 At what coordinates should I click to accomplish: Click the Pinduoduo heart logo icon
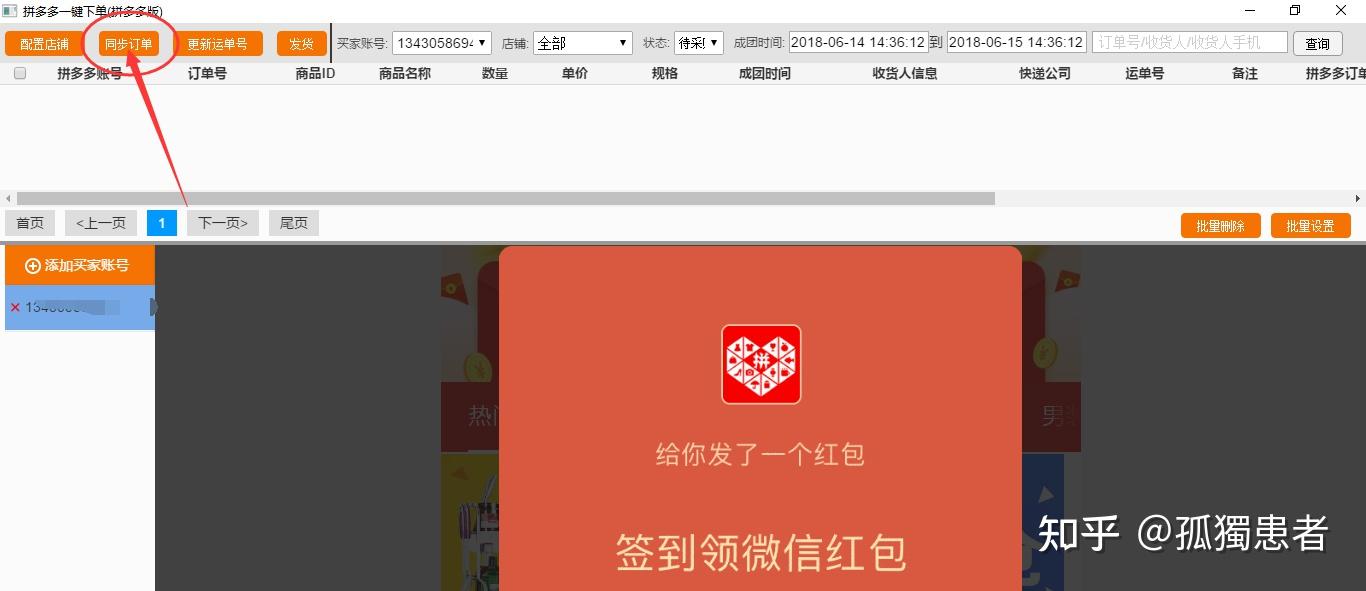761,364
